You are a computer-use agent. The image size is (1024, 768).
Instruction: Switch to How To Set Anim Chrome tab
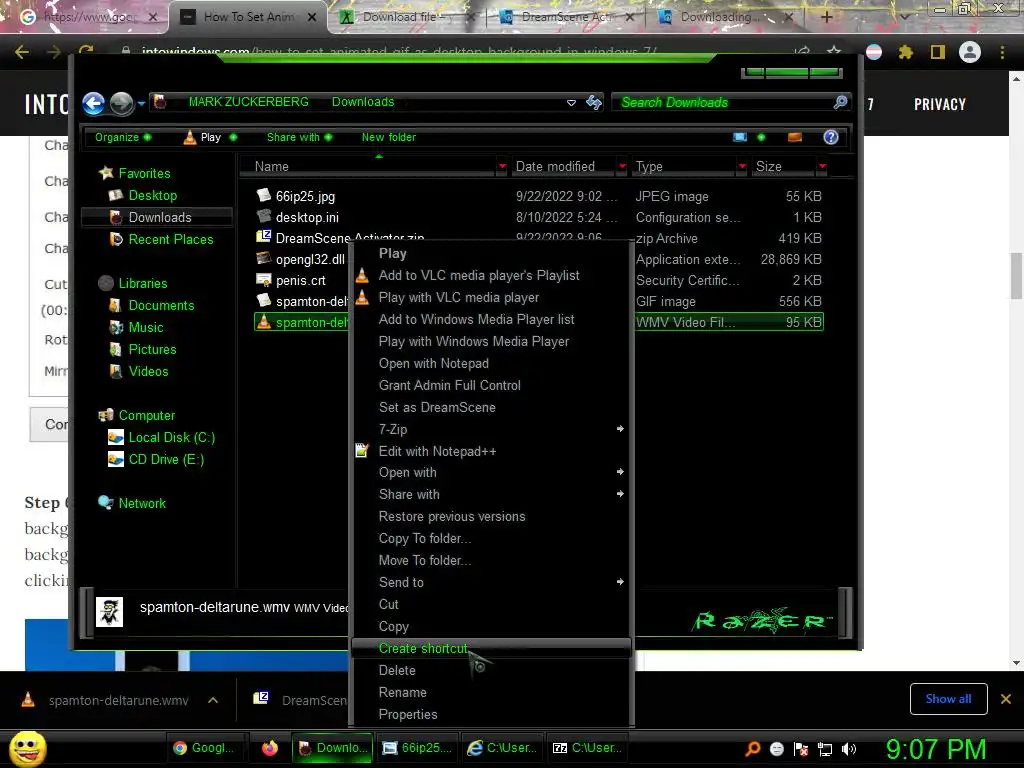[x=249, y=17]
